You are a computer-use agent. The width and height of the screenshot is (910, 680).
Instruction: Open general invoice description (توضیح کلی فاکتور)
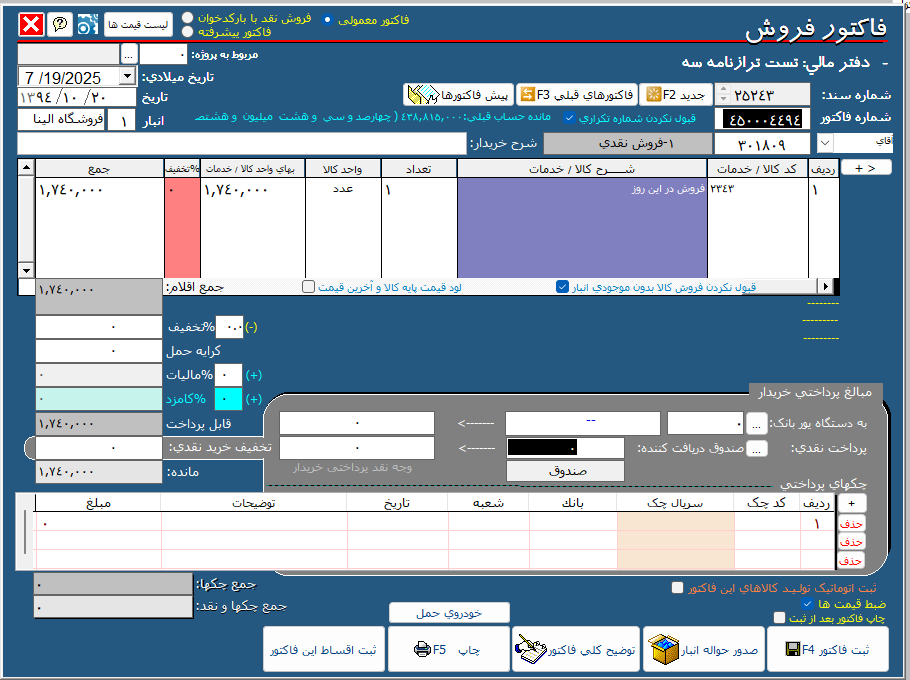pos(576,650)
